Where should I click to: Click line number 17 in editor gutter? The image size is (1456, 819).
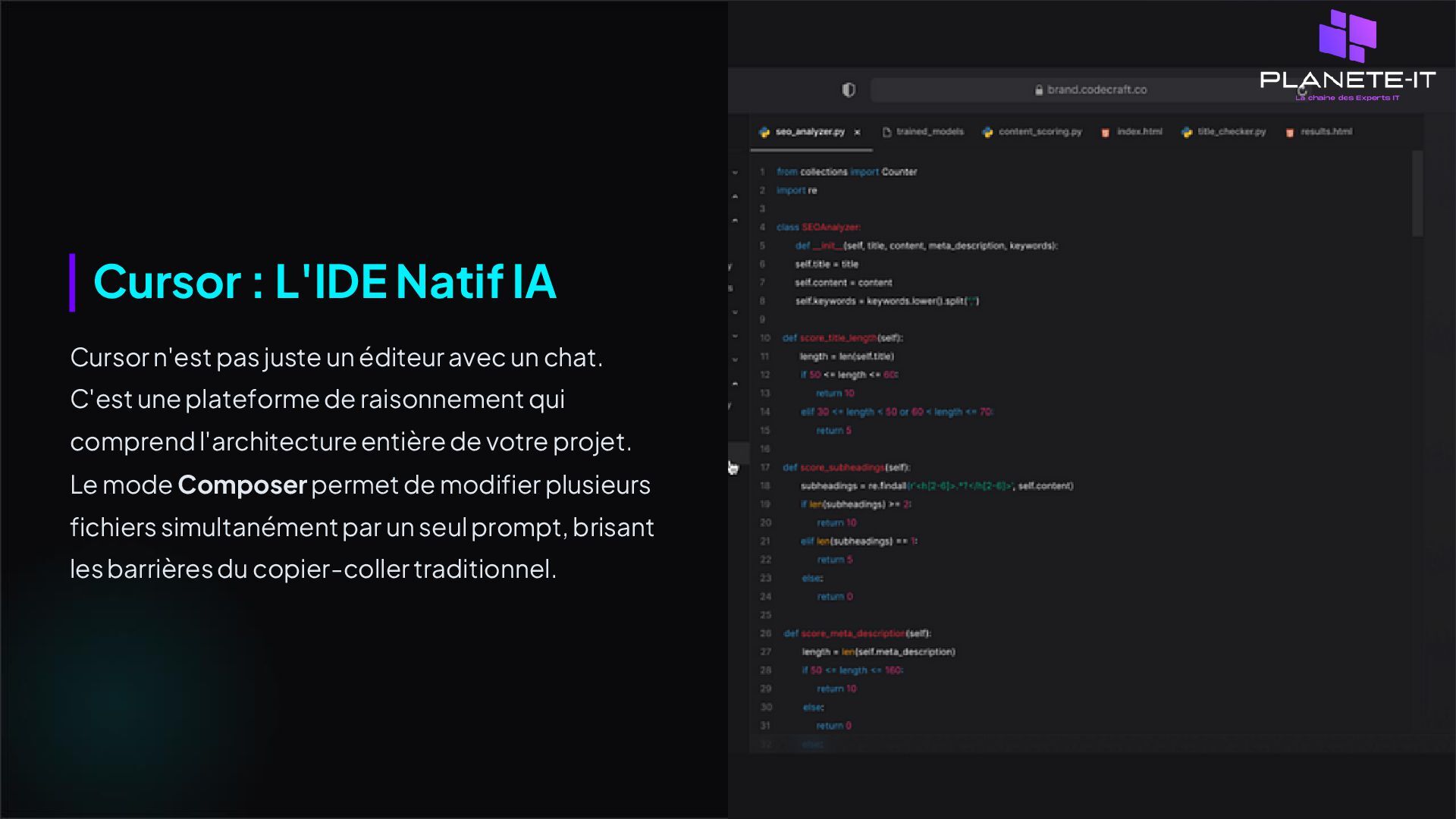(x=765, y=467)
